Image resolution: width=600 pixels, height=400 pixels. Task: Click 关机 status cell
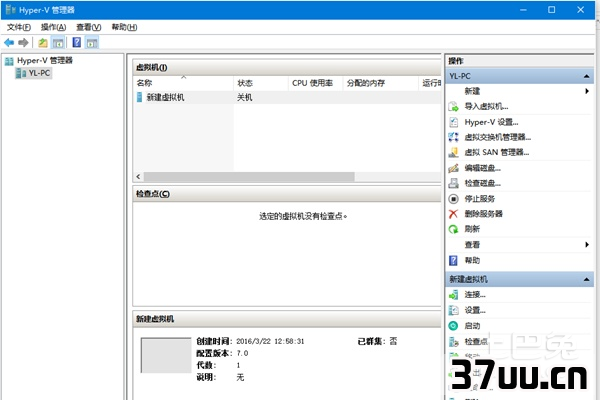tap(245, 98)
